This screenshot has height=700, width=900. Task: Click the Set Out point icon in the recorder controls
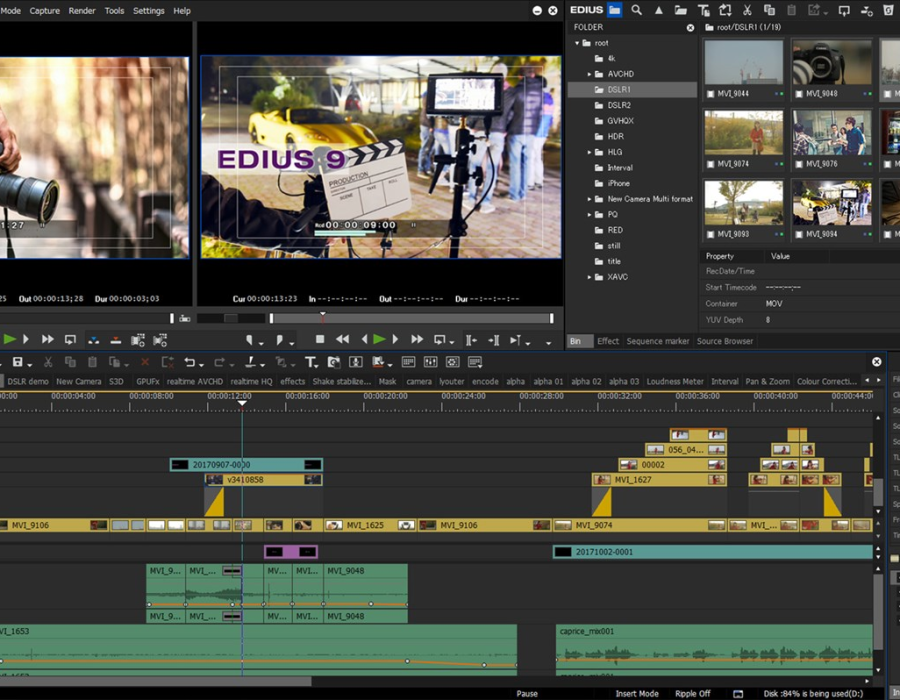[x=279, y=340]
